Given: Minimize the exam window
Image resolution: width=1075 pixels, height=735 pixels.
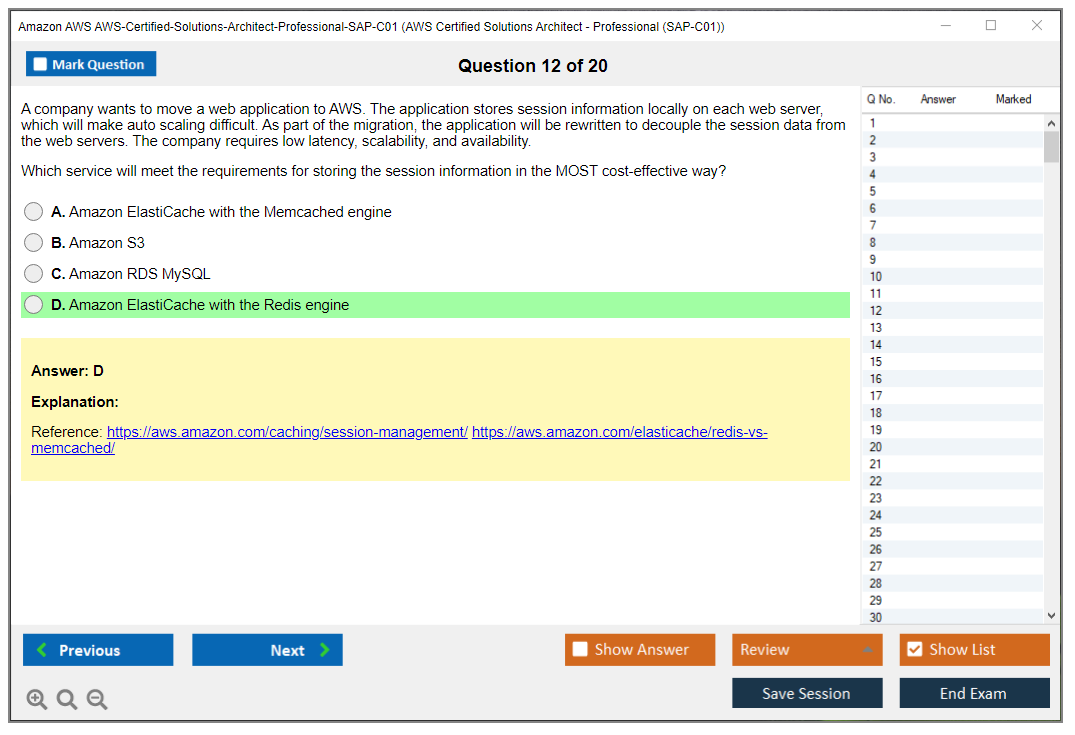Looking at the screenshot, I should (945, 26).
